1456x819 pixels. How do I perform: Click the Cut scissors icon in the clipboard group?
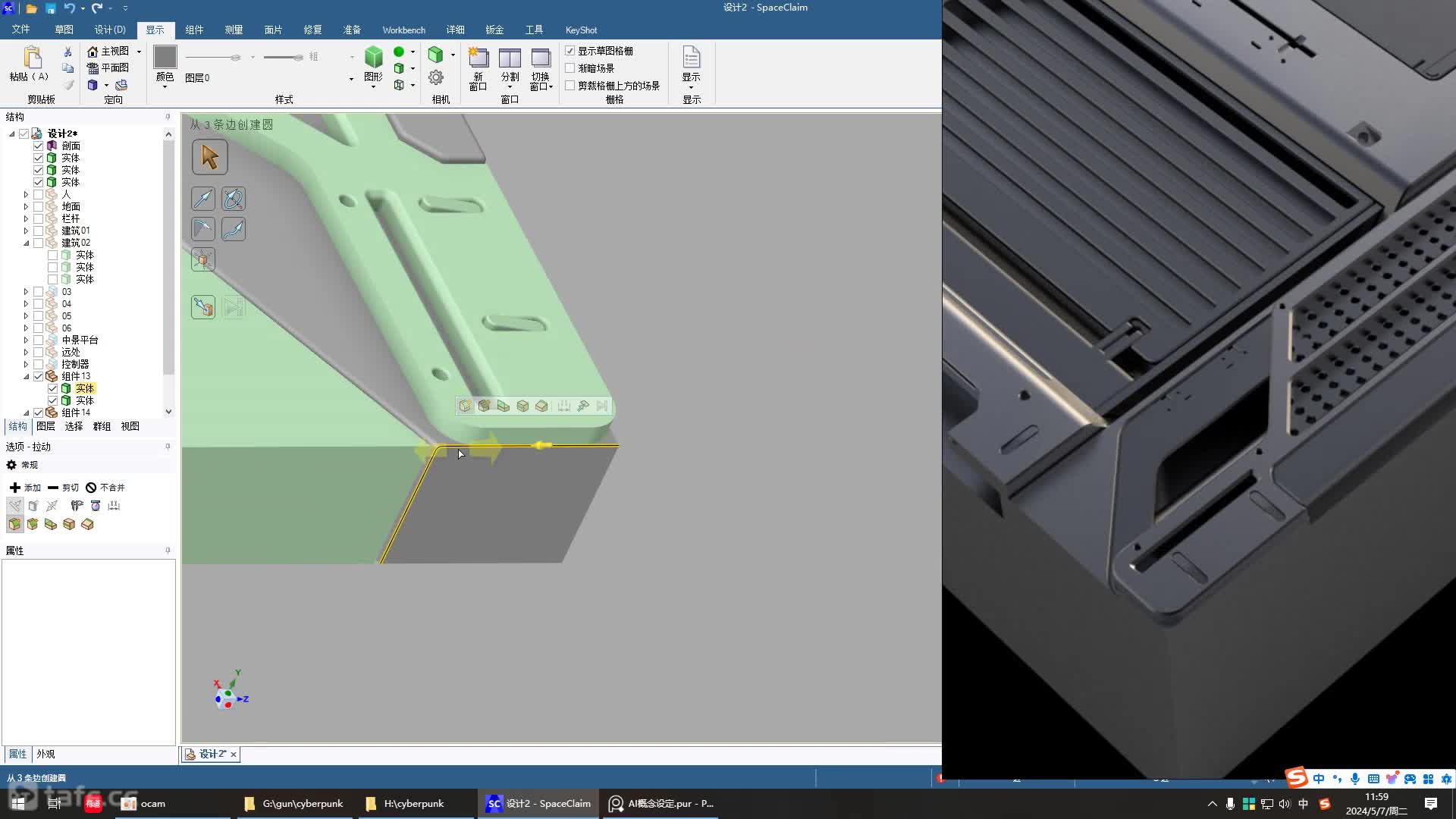click(67, 52)
